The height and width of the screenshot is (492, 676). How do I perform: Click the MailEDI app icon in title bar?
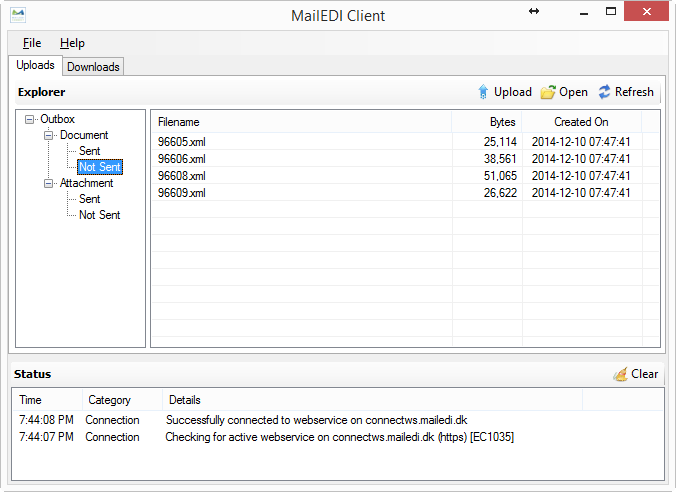pyautogui.click(x=18, y=15)
